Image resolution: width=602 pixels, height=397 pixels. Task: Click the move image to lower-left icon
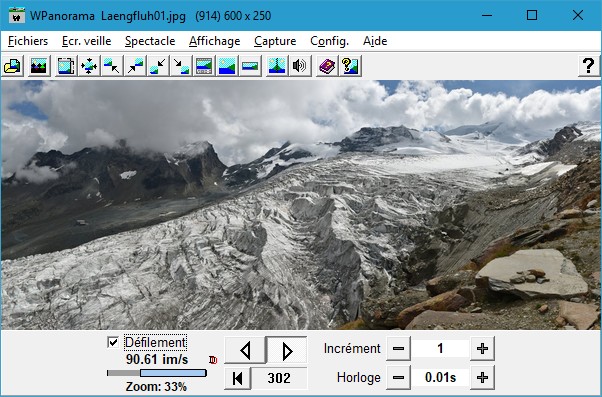point(158,66)
